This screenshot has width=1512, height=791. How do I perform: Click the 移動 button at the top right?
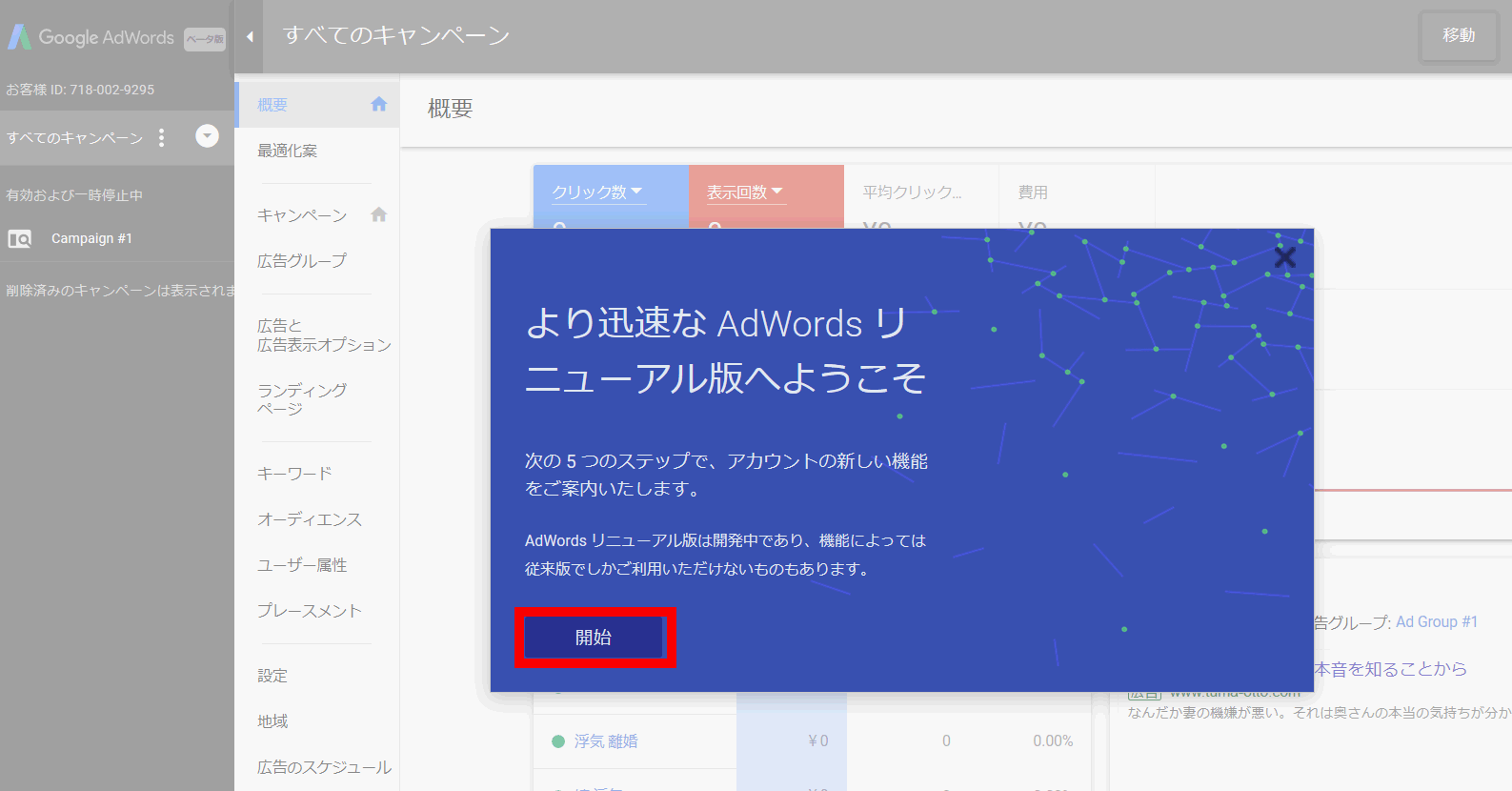(x=1459, y=35)
